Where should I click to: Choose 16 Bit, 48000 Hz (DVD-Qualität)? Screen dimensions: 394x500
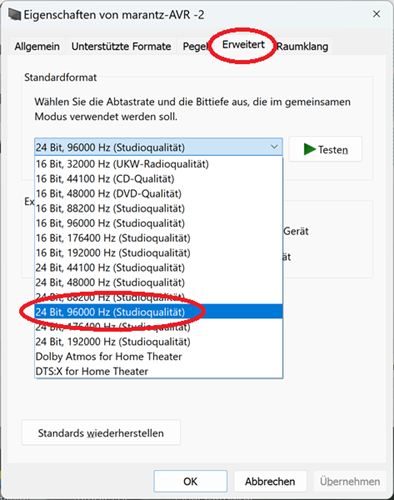click(x=159, y=193)
